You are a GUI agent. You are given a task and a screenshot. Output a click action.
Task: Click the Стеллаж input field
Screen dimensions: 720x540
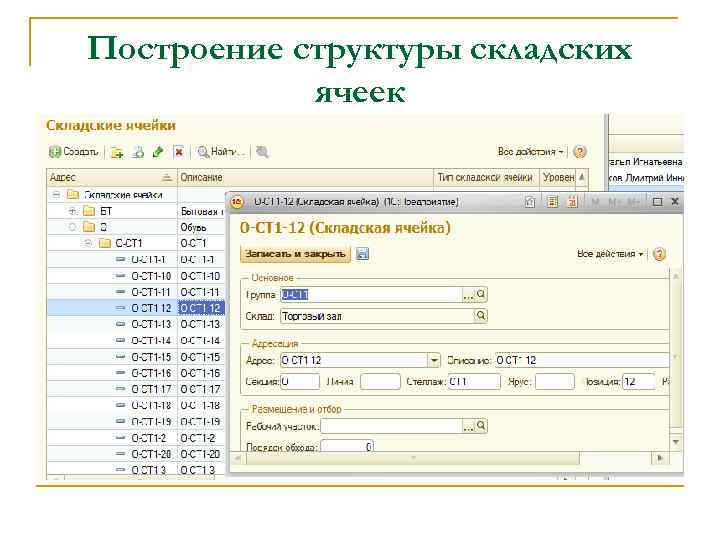point(474,382)
